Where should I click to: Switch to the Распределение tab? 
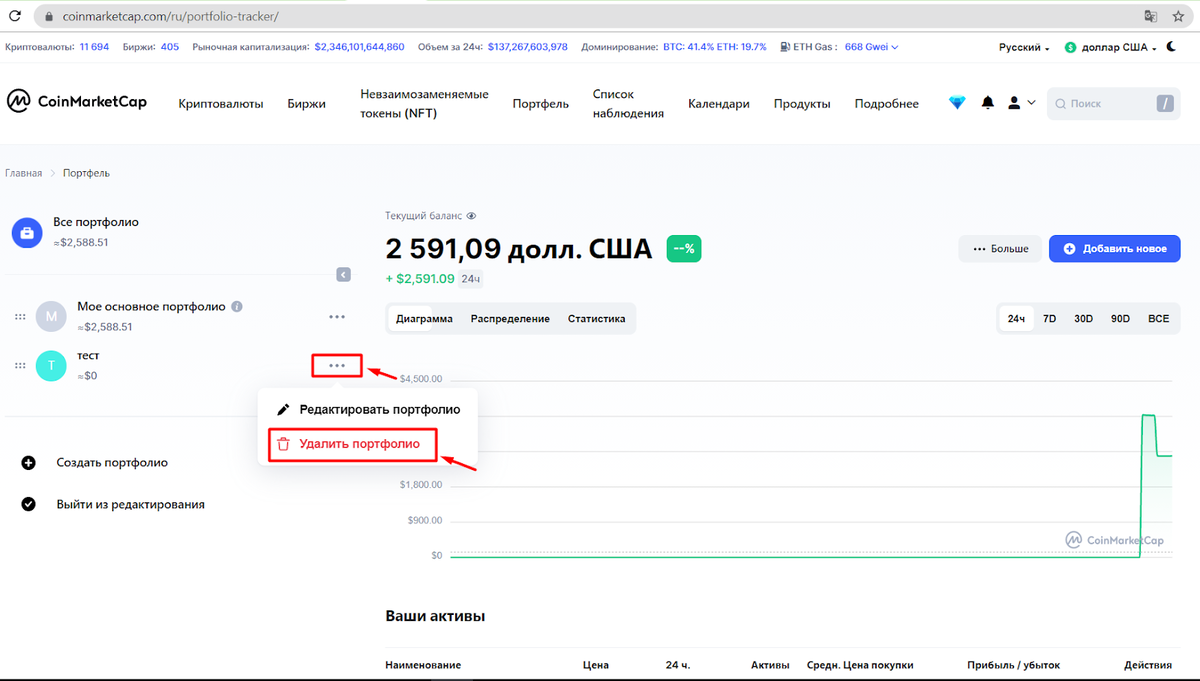[x=510, y=319]
